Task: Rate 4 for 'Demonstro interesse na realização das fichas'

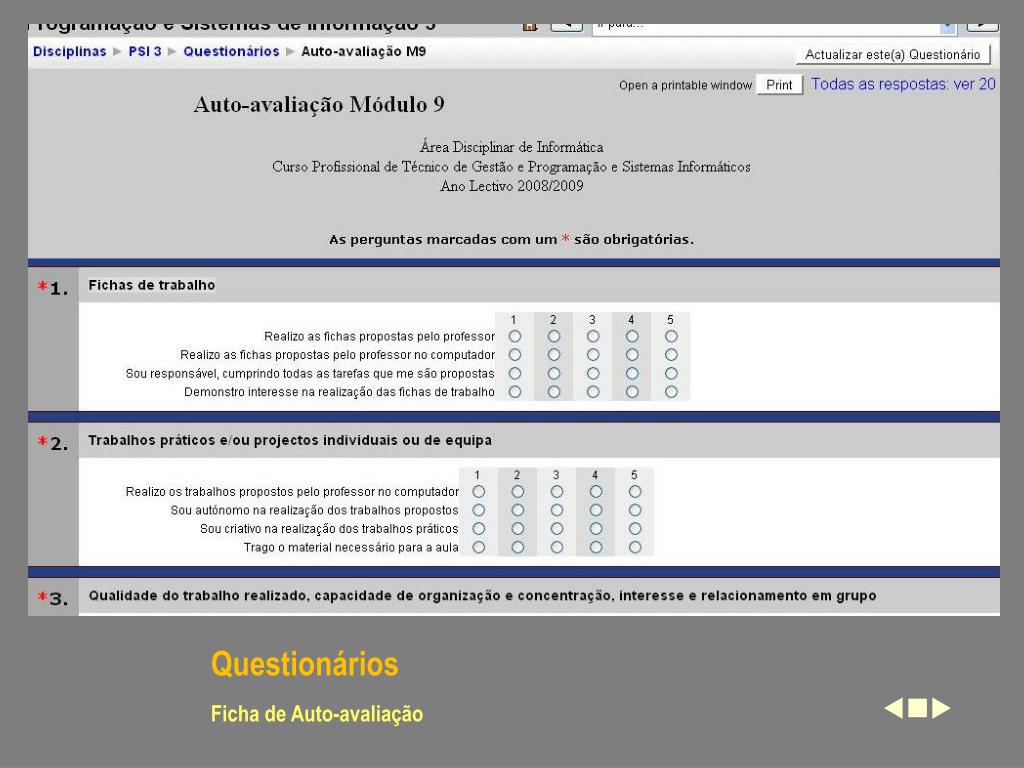Action: point(632,392)
